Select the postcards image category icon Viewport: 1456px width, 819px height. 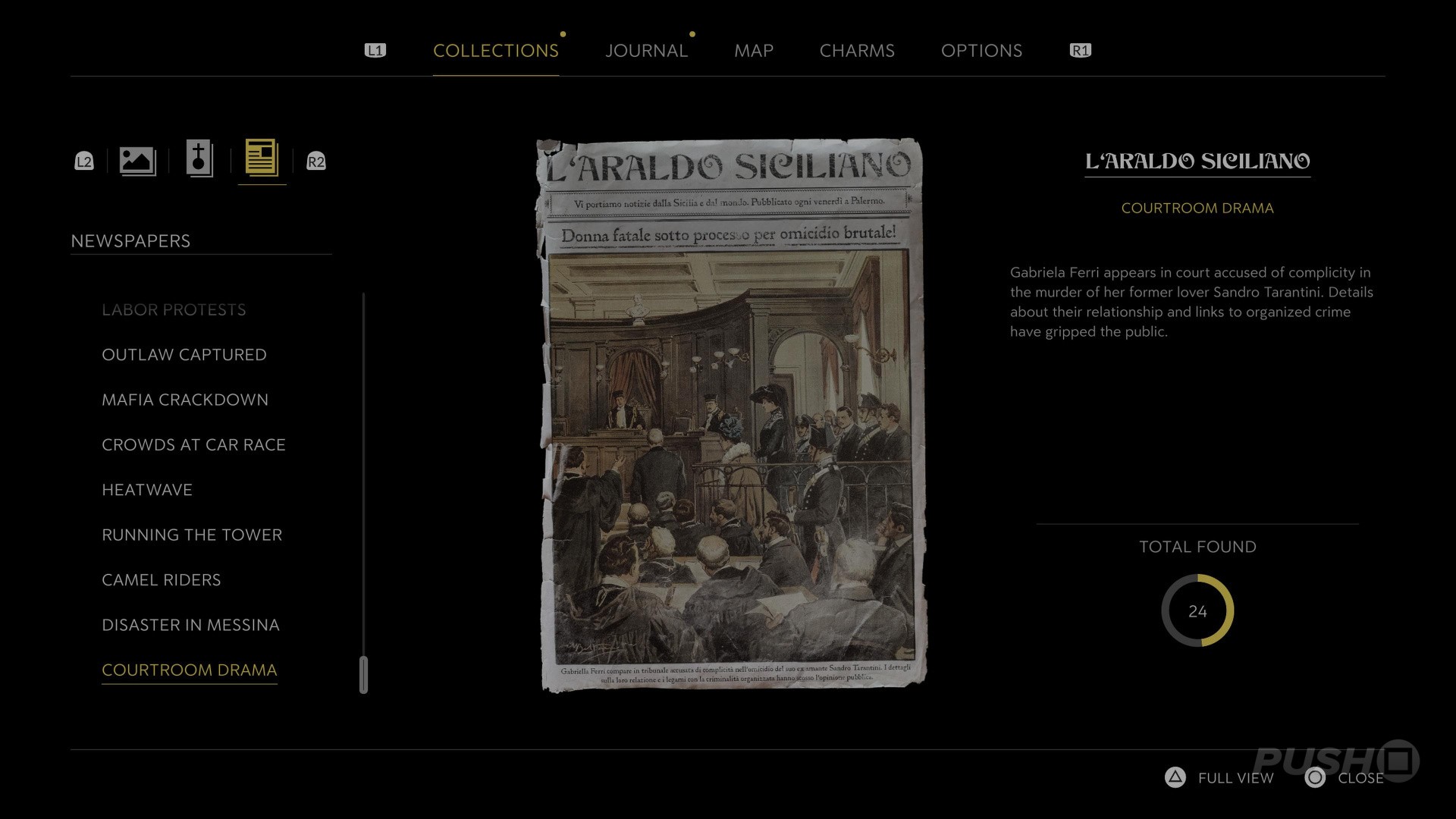pos(137,161)
